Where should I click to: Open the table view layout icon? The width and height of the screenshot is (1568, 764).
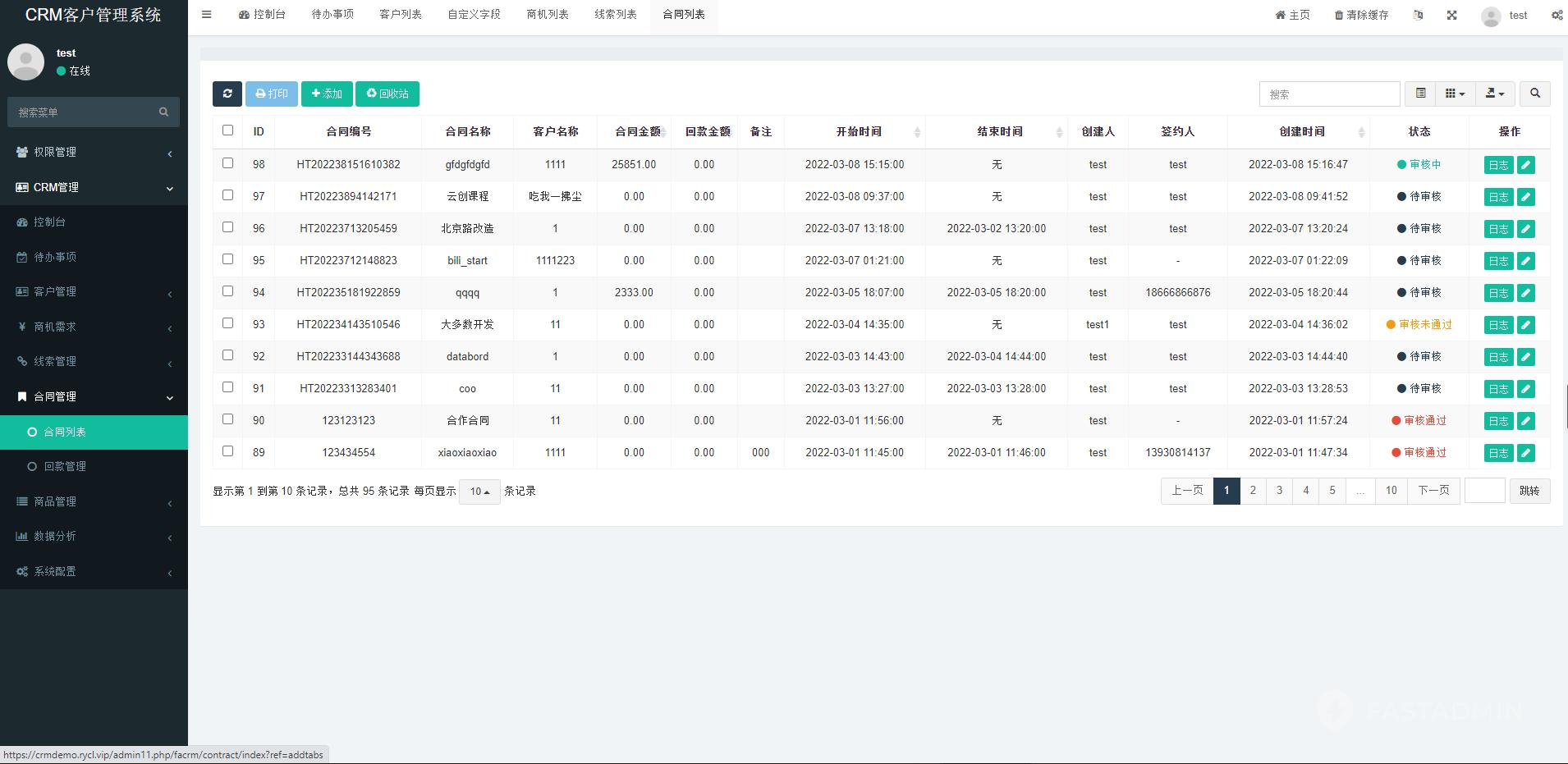1421,94
